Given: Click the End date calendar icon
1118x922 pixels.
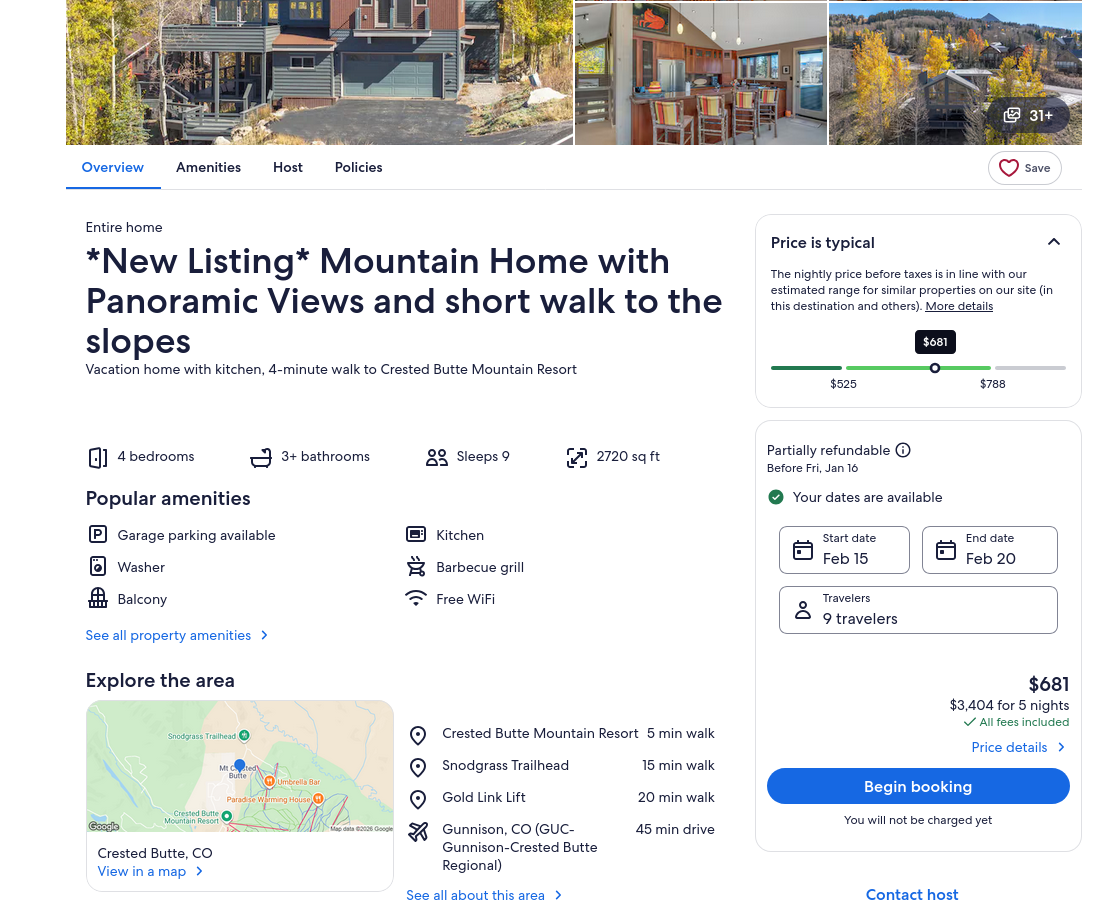Looking at the screenshot, I should (x=945, y=550).
